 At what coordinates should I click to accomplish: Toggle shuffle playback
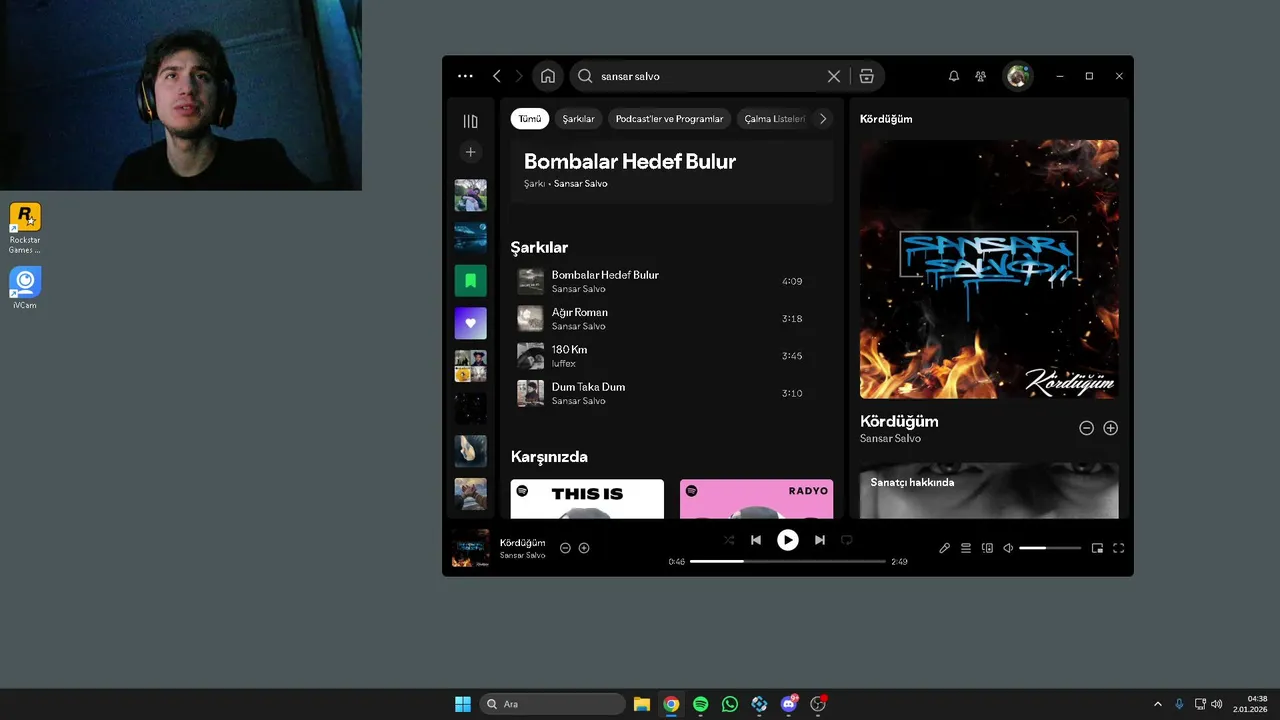click(x=729, y=540)
